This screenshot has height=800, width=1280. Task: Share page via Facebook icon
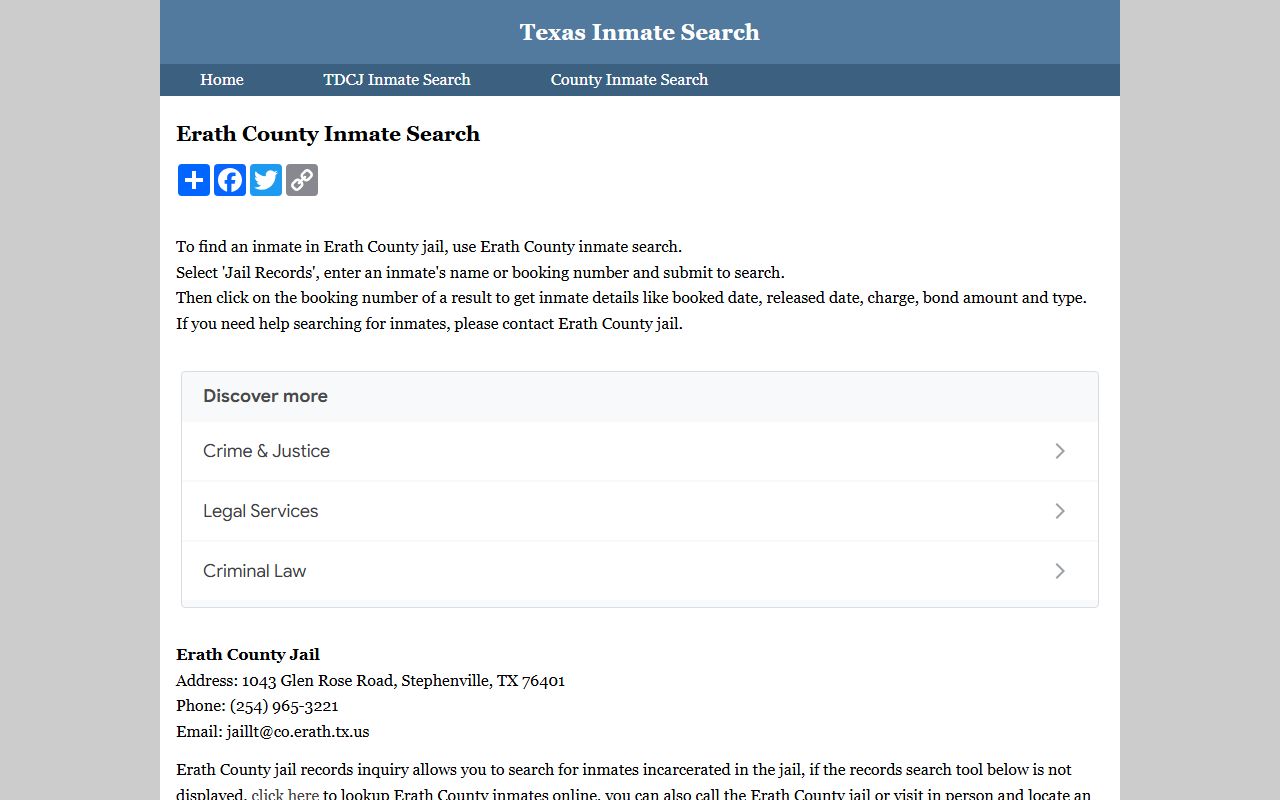point(230,180)
